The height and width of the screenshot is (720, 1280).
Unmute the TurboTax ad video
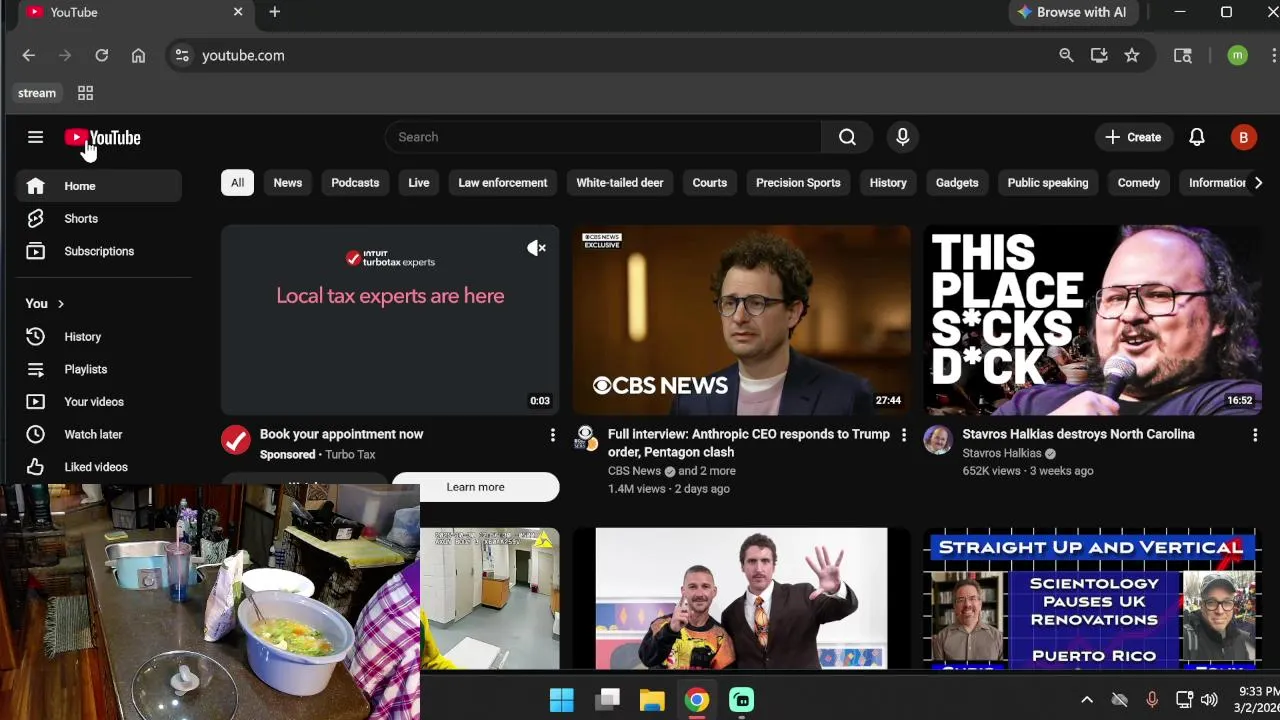[537, 248]
